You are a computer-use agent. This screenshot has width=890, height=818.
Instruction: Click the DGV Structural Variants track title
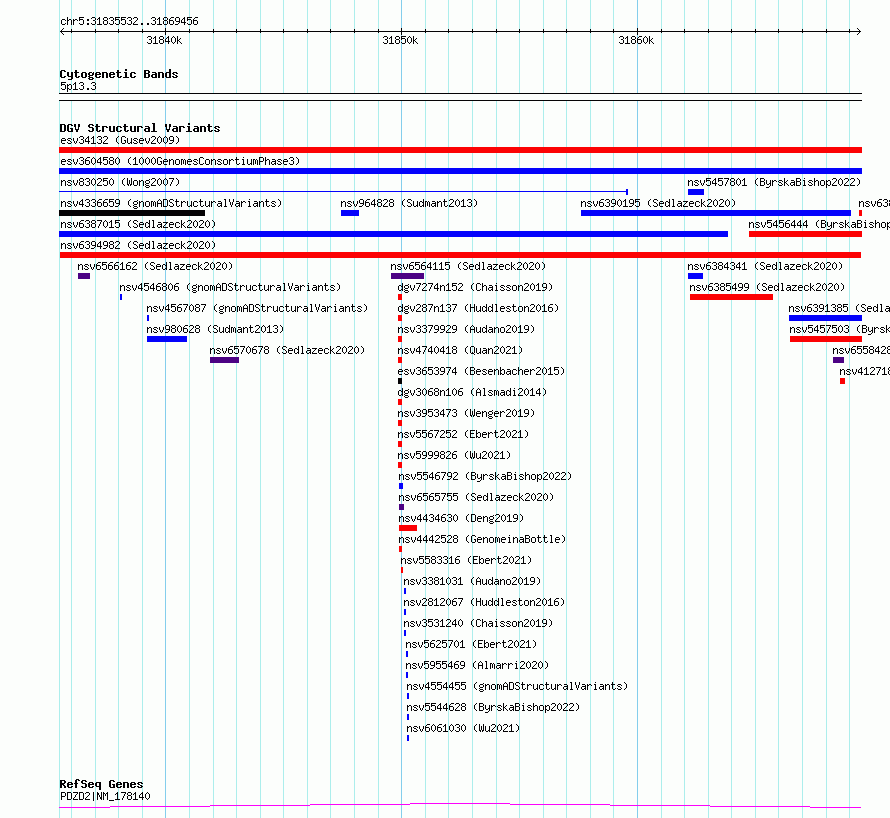tap(140, 128)
